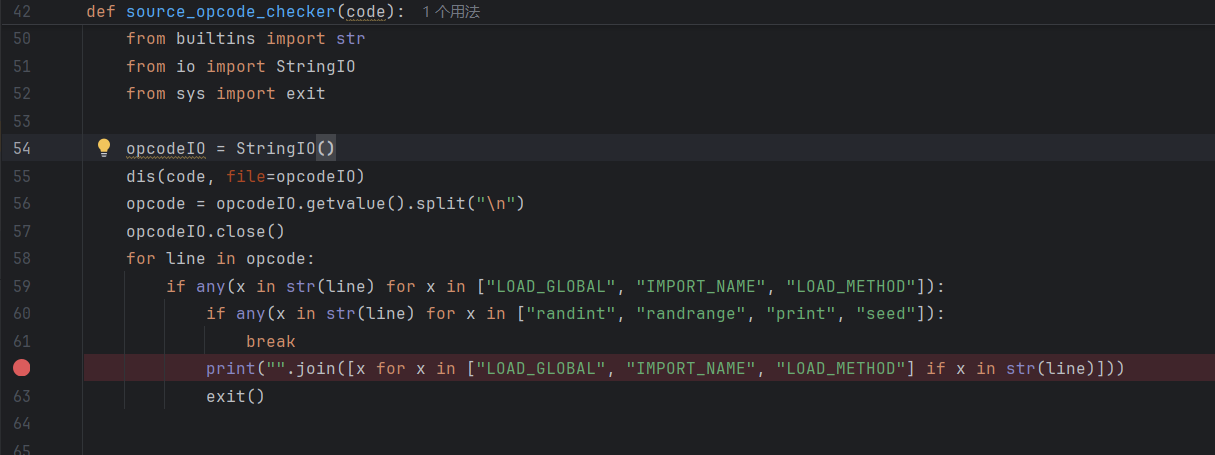Place the cursor on empty line 64

400,423
